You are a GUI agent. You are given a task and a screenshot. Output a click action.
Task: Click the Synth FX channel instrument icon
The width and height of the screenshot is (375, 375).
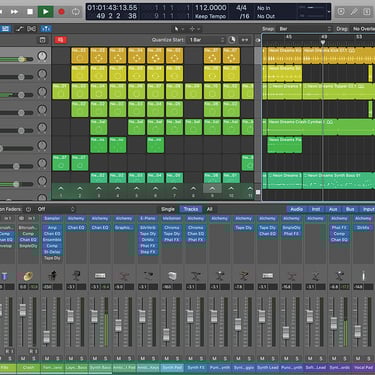pyautogui.click(x=196, y=276)
